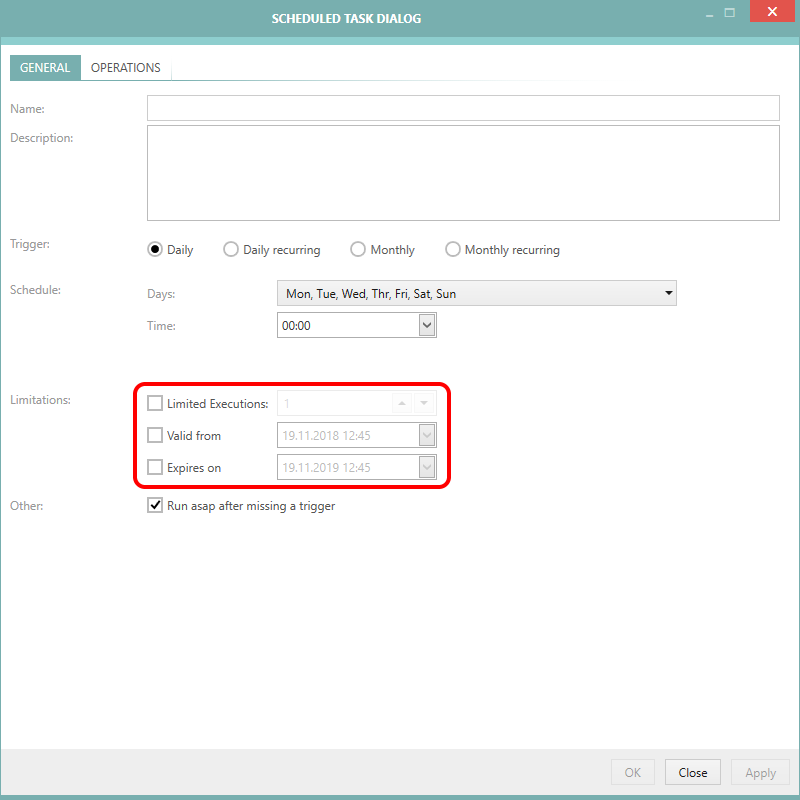Image resolution: width=800 pixels, height=800 pixels.
Task: Tick the Valid from checkbox
Action: [155, 436]
